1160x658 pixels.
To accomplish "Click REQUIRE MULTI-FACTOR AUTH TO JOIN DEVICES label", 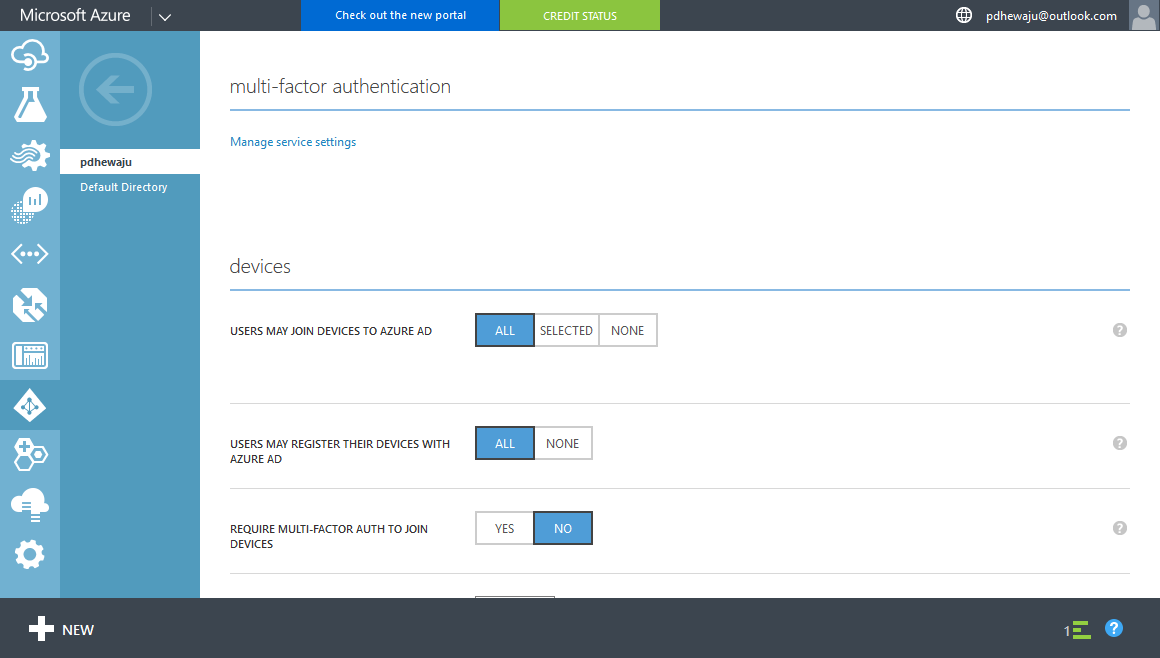I will pos(328,537).
